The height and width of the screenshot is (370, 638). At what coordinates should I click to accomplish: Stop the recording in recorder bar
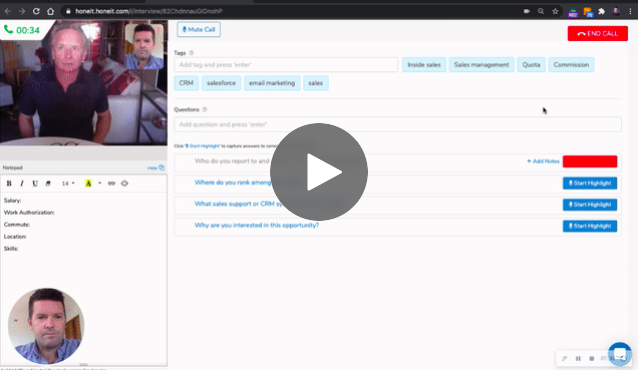[592, 359]
